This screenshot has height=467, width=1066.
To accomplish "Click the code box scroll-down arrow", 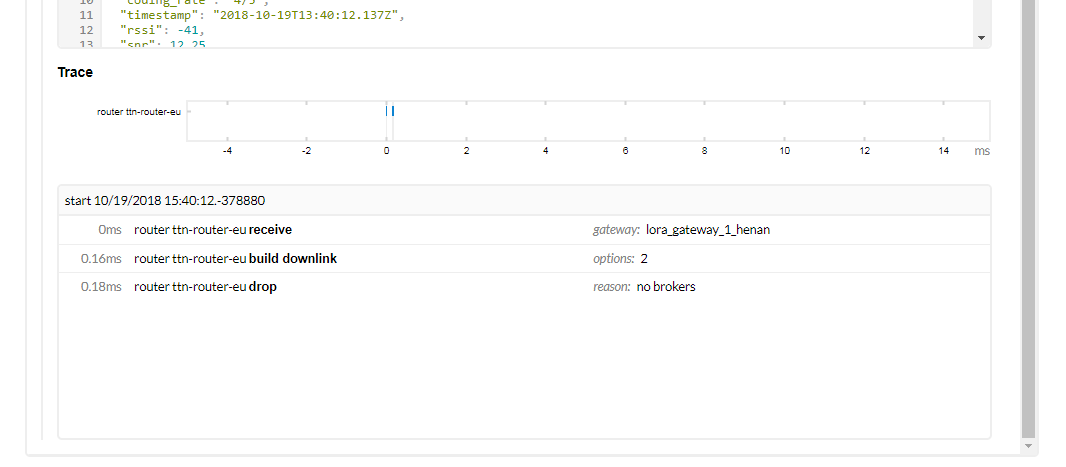I will [981, 37].
